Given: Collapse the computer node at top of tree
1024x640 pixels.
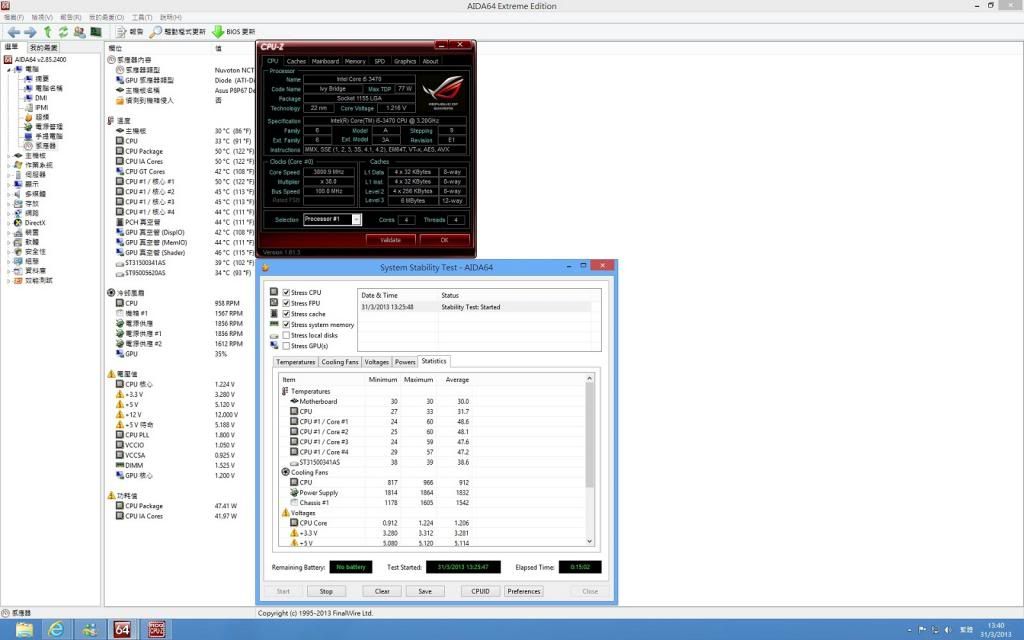Looking at the screenshot, I should (9, 69).
